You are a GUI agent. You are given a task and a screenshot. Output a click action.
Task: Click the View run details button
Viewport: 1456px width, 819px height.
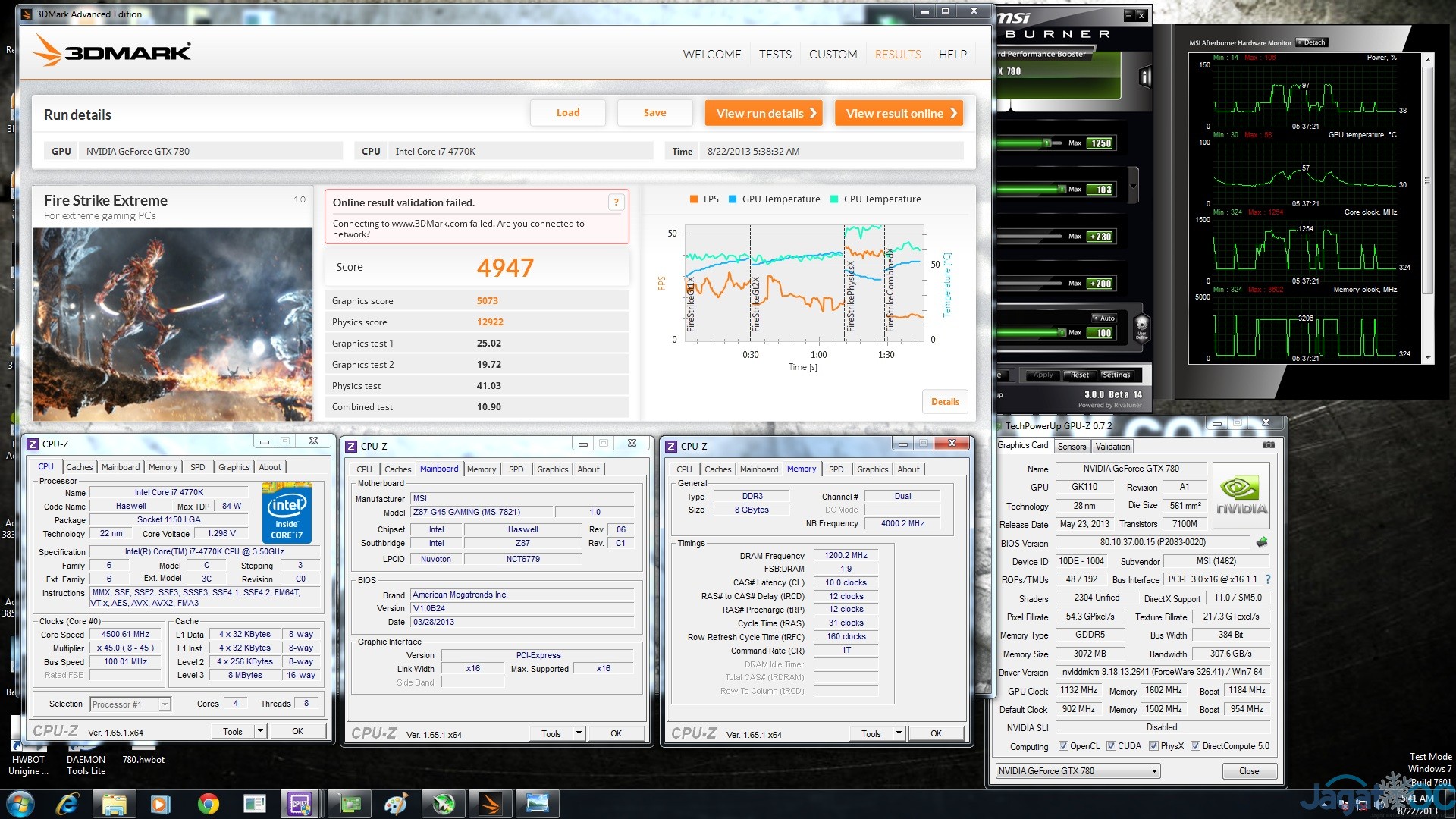click(x=764, y=113)
